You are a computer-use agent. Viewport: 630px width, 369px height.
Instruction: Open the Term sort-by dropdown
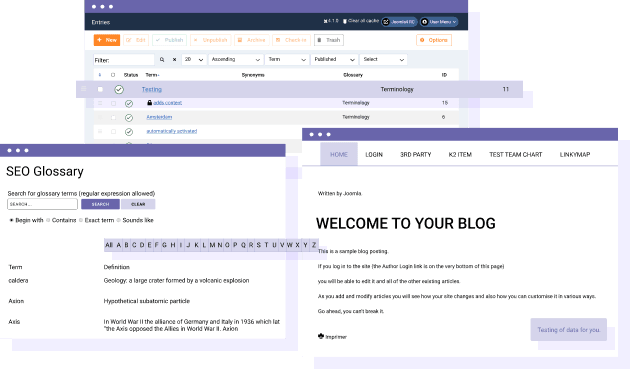(287, 59)
